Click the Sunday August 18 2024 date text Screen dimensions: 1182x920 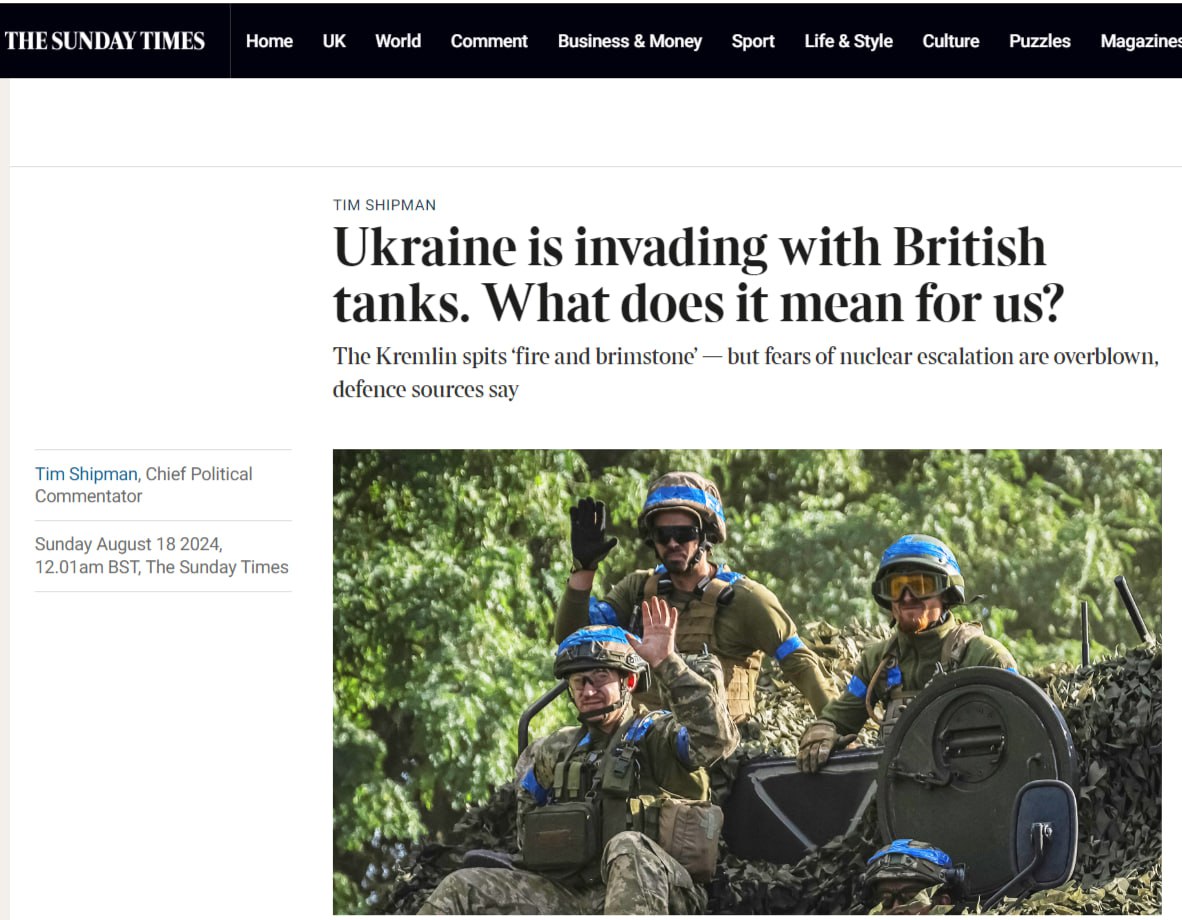point(128,544)
